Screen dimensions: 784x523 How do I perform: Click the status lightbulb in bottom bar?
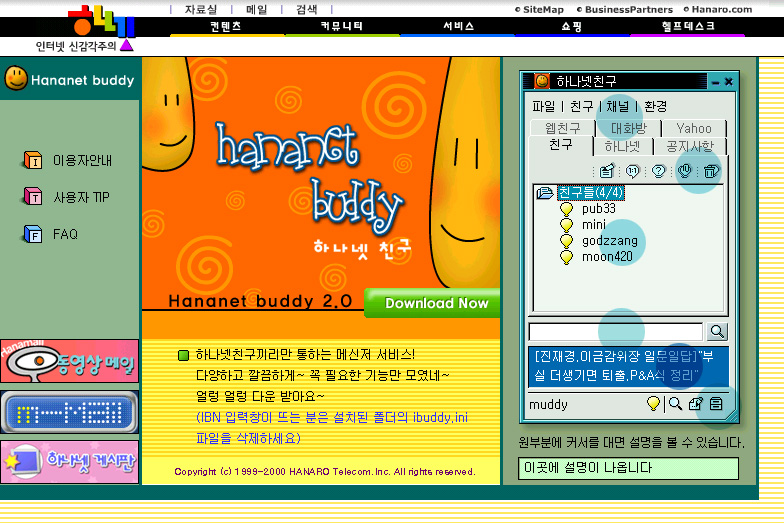pyautogui.click(x=653, y=404)
